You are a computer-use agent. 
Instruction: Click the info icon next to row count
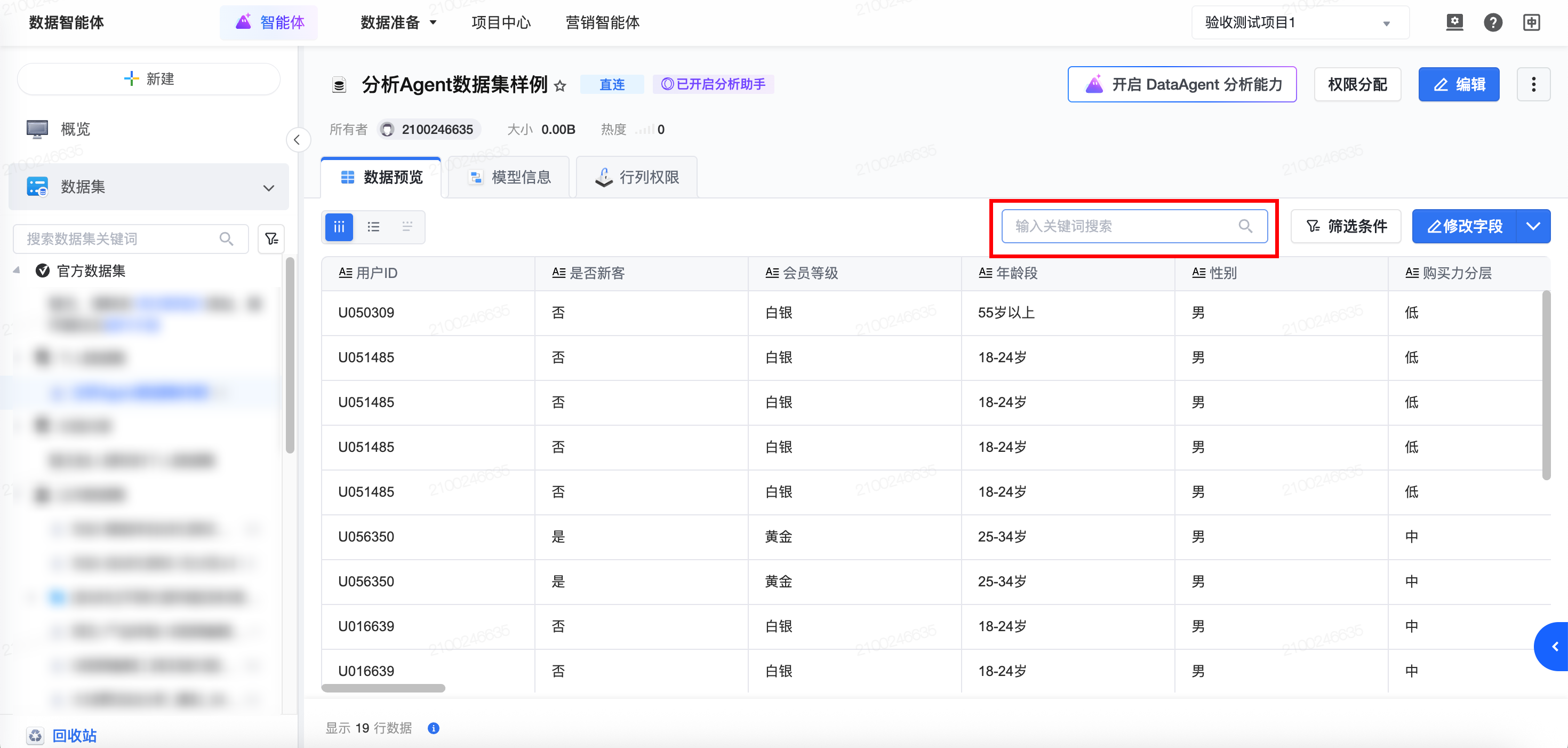click(434, 728)
